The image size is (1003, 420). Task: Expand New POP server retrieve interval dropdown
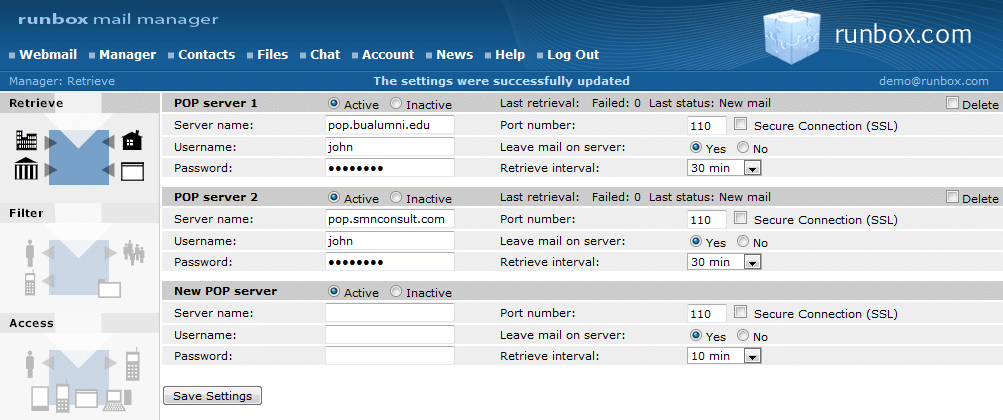click(752, 356)
